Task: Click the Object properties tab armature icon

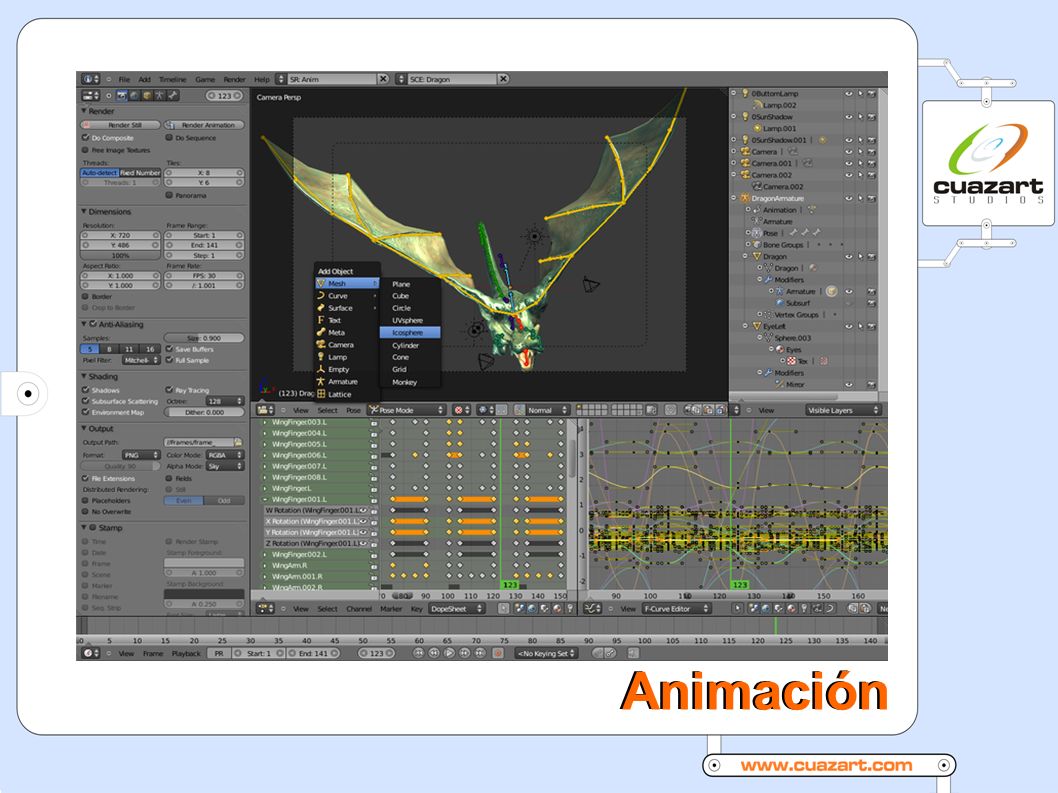Action: [160, 96]
